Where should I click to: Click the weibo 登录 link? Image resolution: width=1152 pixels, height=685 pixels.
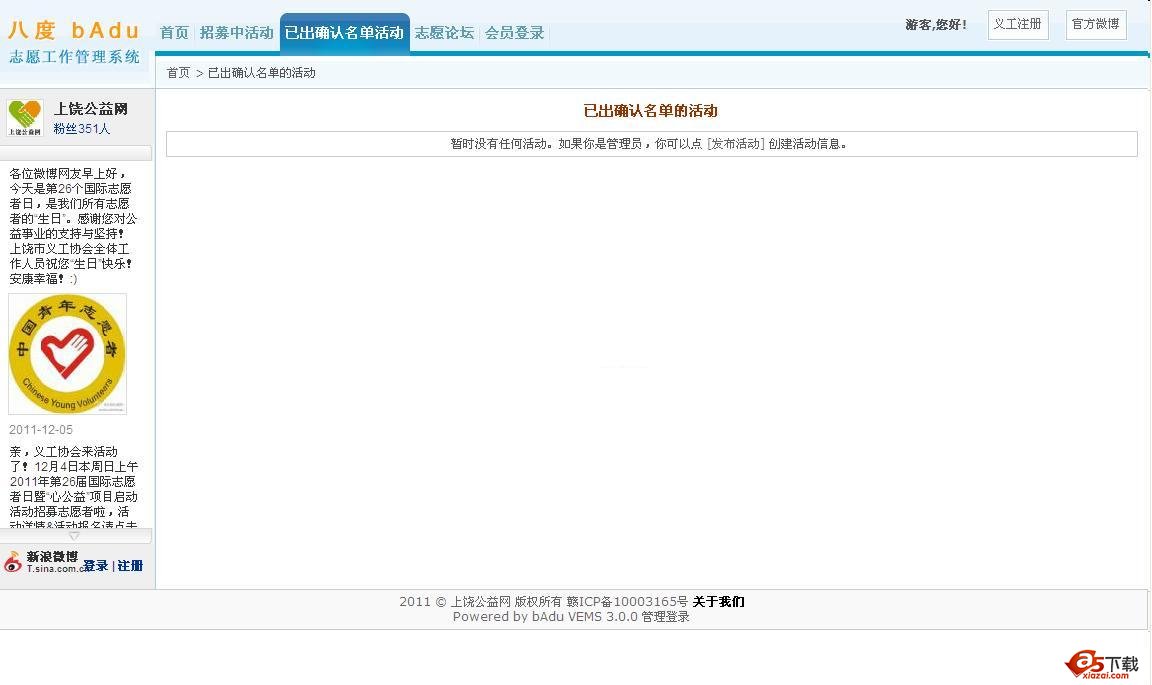[x=96, y=565]
